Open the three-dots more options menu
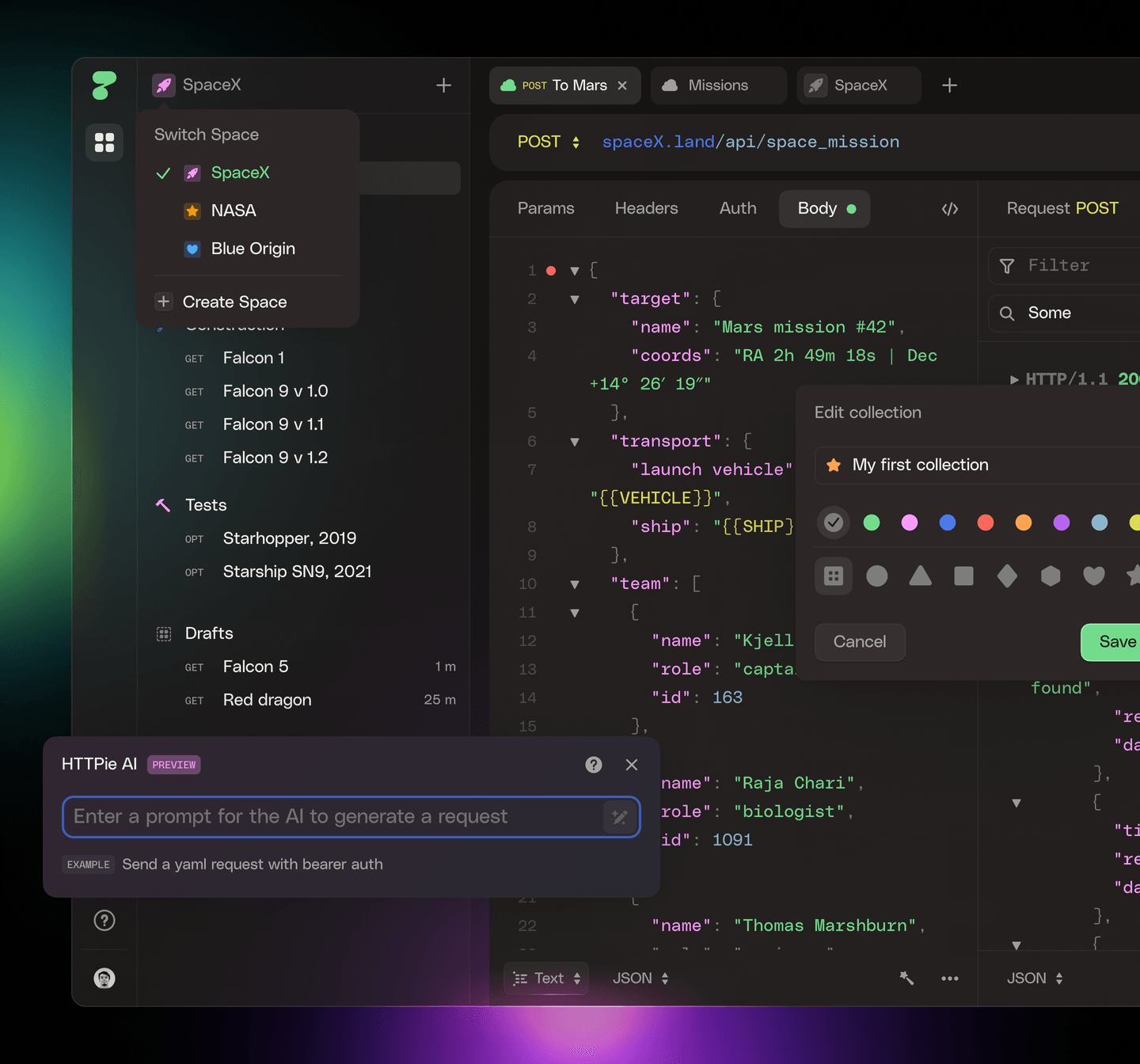This screenshot has height=1064, width=1140. point(950,978)
